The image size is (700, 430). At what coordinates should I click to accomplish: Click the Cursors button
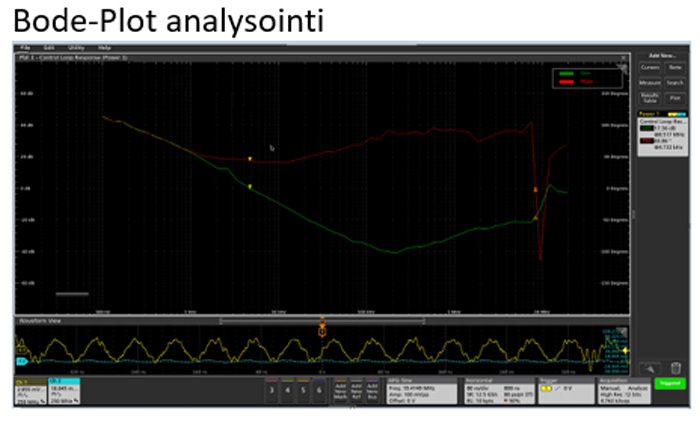650,67
